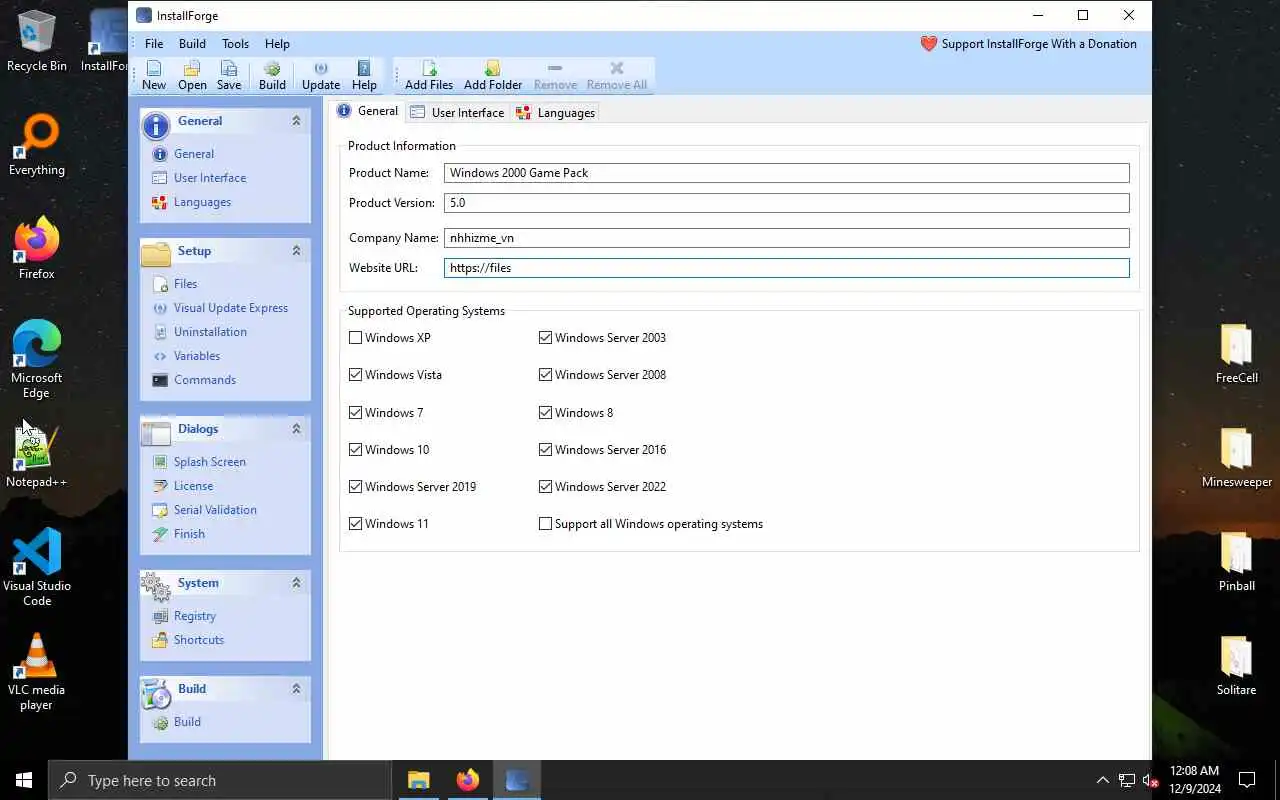
Task: Open the Finish dialog settings
Action: tap(189, 534)
